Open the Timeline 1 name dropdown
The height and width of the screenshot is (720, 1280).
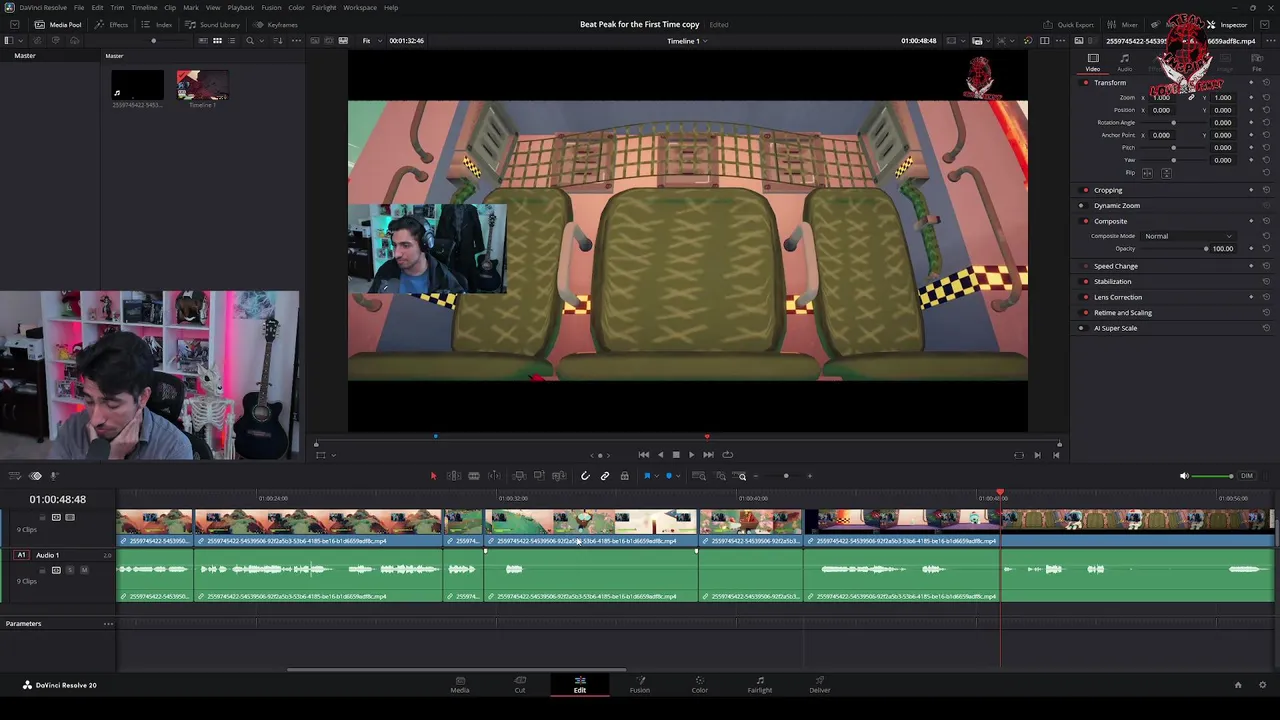[x=687, y=41]
